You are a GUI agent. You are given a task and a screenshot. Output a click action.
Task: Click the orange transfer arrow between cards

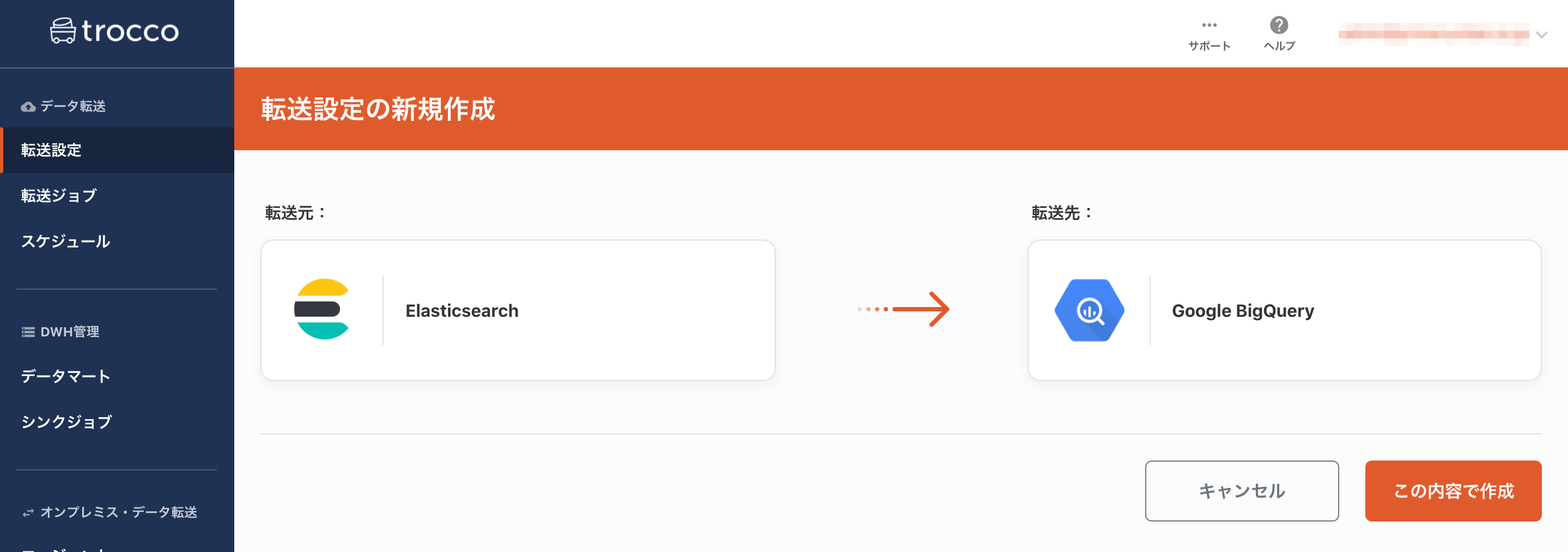(x=903, y=309)
